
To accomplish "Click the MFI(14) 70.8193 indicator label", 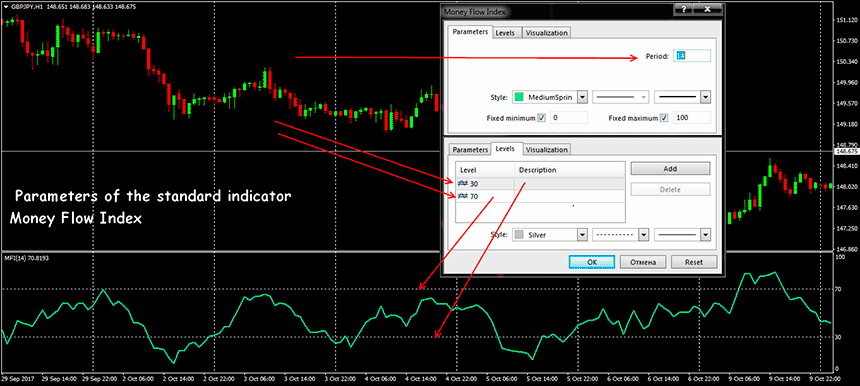I will [x=26, y=258].
